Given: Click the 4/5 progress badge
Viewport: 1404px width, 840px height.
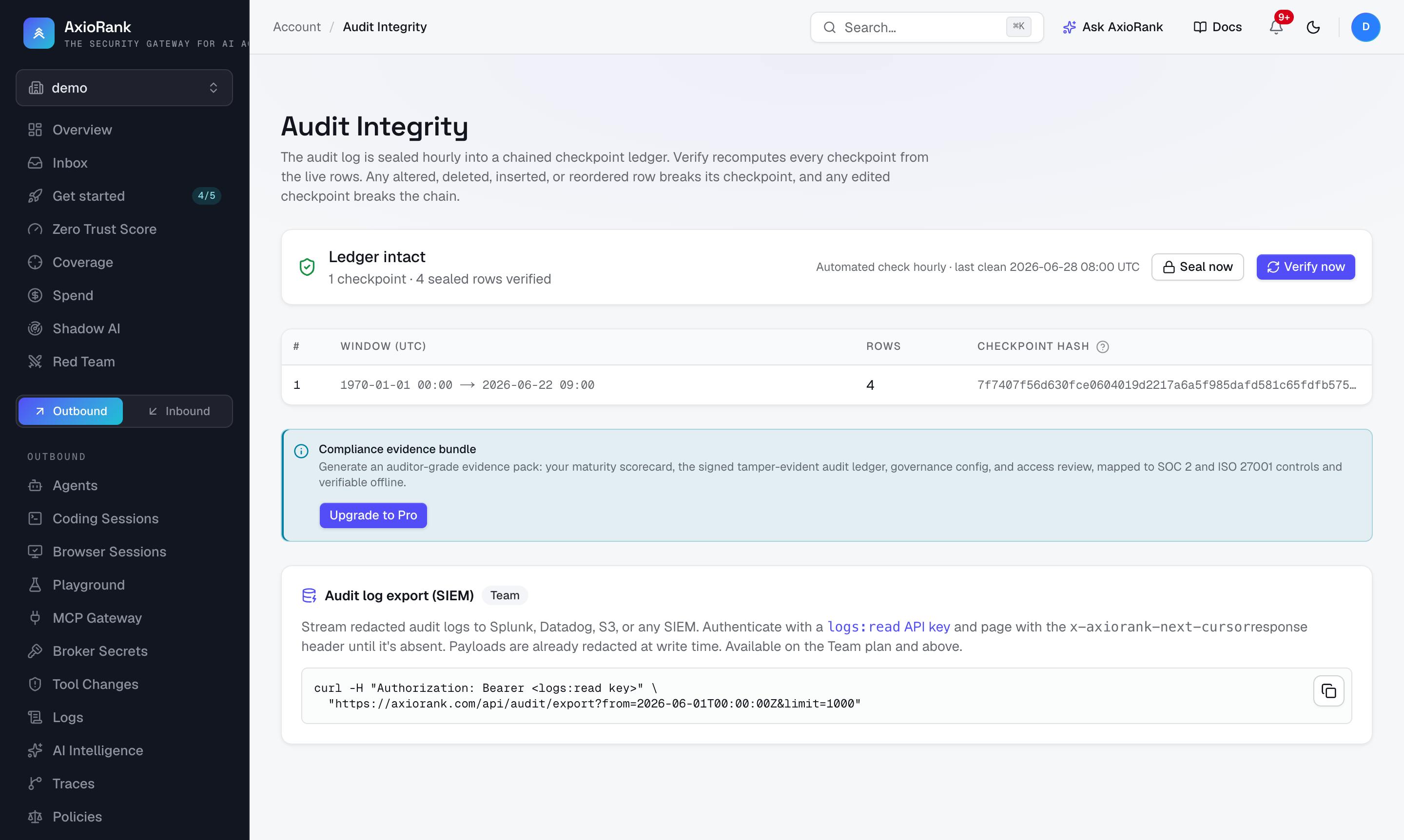Looking at the screenshot, I should pyautogui.click(x=207, y=196).
